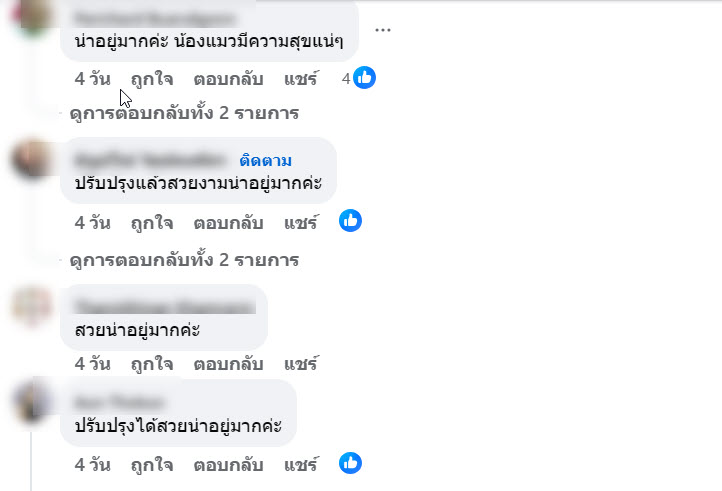Expand the 2 replies under the ปรับปรุงแล้วสวยงาม comment
This screenshot has width=722, height=491.
(184, 260)
